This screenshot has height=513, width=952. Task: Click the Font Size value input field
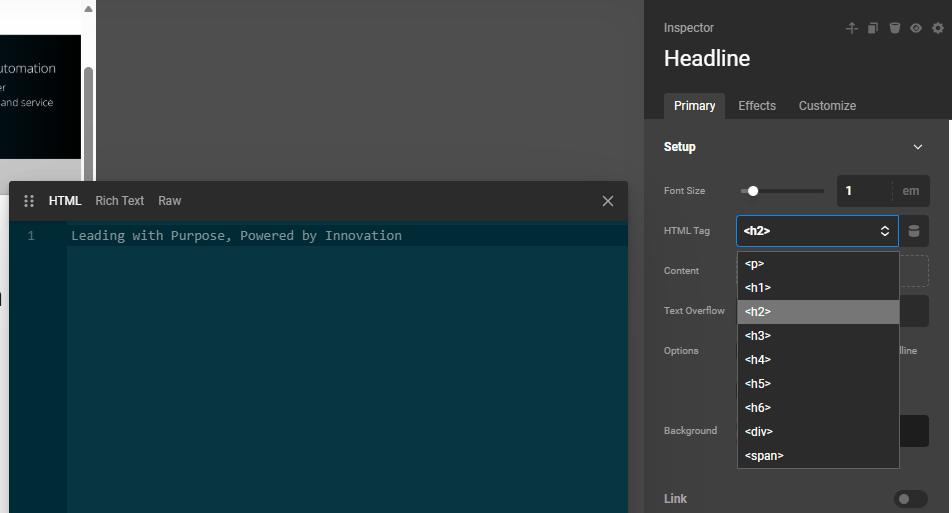coord(864,191)
